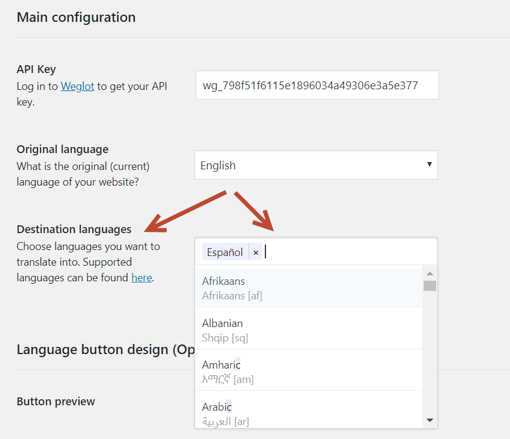Select Afrikaans from the language list
The image size is (510, 439).
click(x=309, y=288)
